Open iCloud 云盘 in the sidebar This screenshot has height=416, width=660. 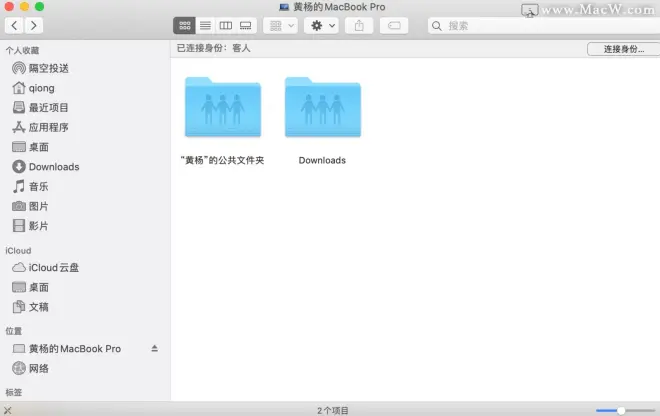pos(46,267)
